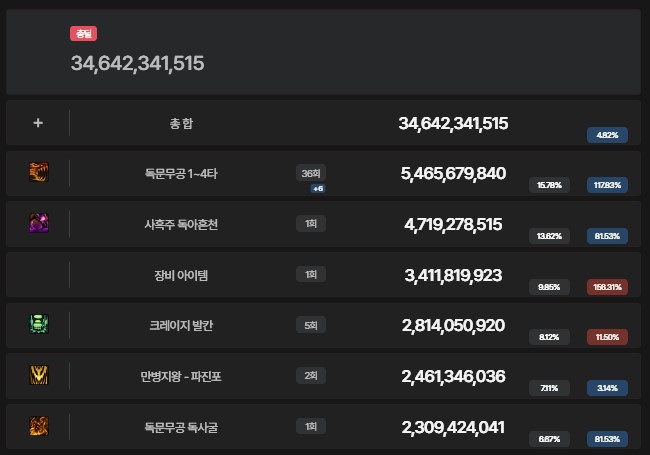650x455 pixels.
Task: Click the 크레이지 발칸 skill icon
Action: point(38,325)
